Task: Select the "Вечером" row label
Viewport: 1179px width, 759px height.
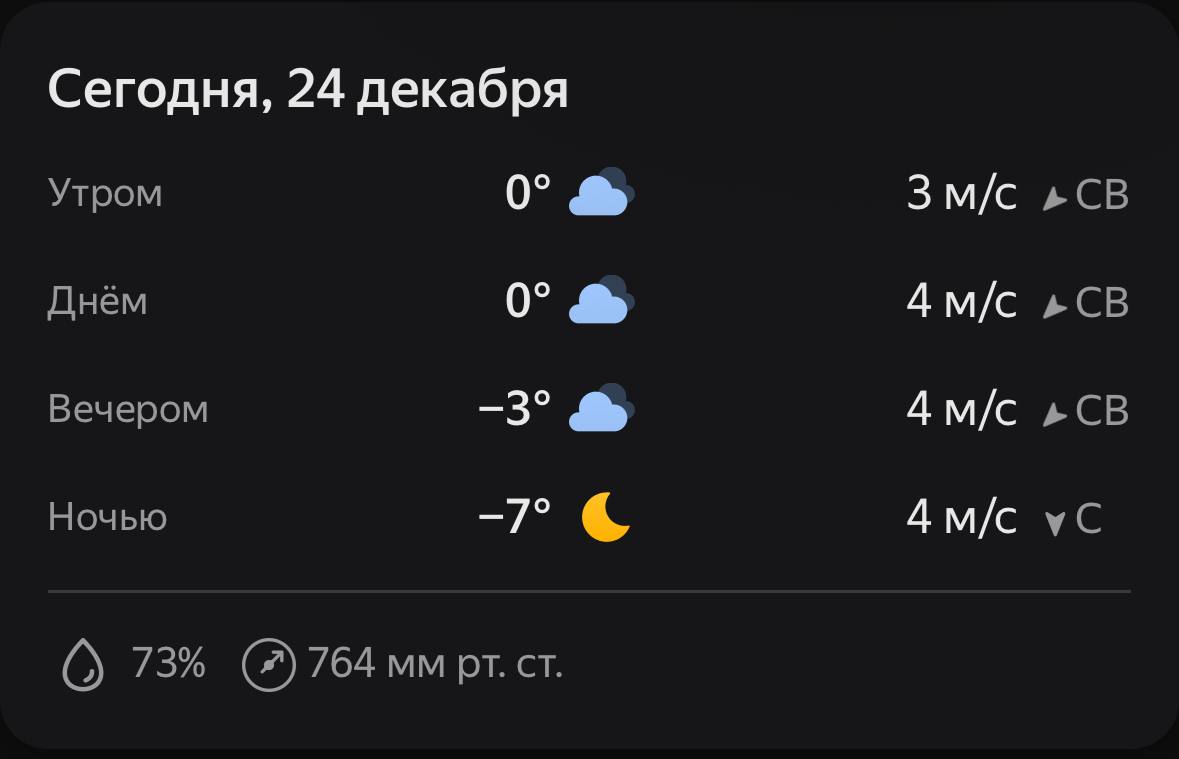Action: pyautogui.click(x=128, y=410)
